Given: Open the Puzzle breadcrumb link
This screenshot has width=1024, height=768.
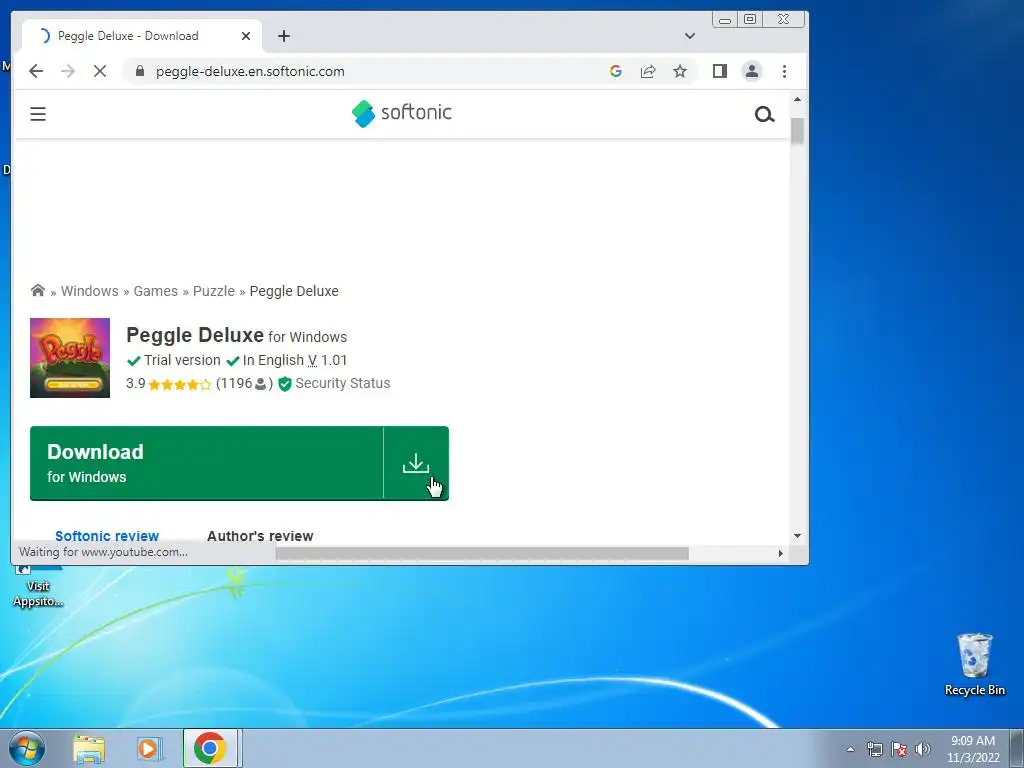Looking at the screenshot, I should (214, 291).
